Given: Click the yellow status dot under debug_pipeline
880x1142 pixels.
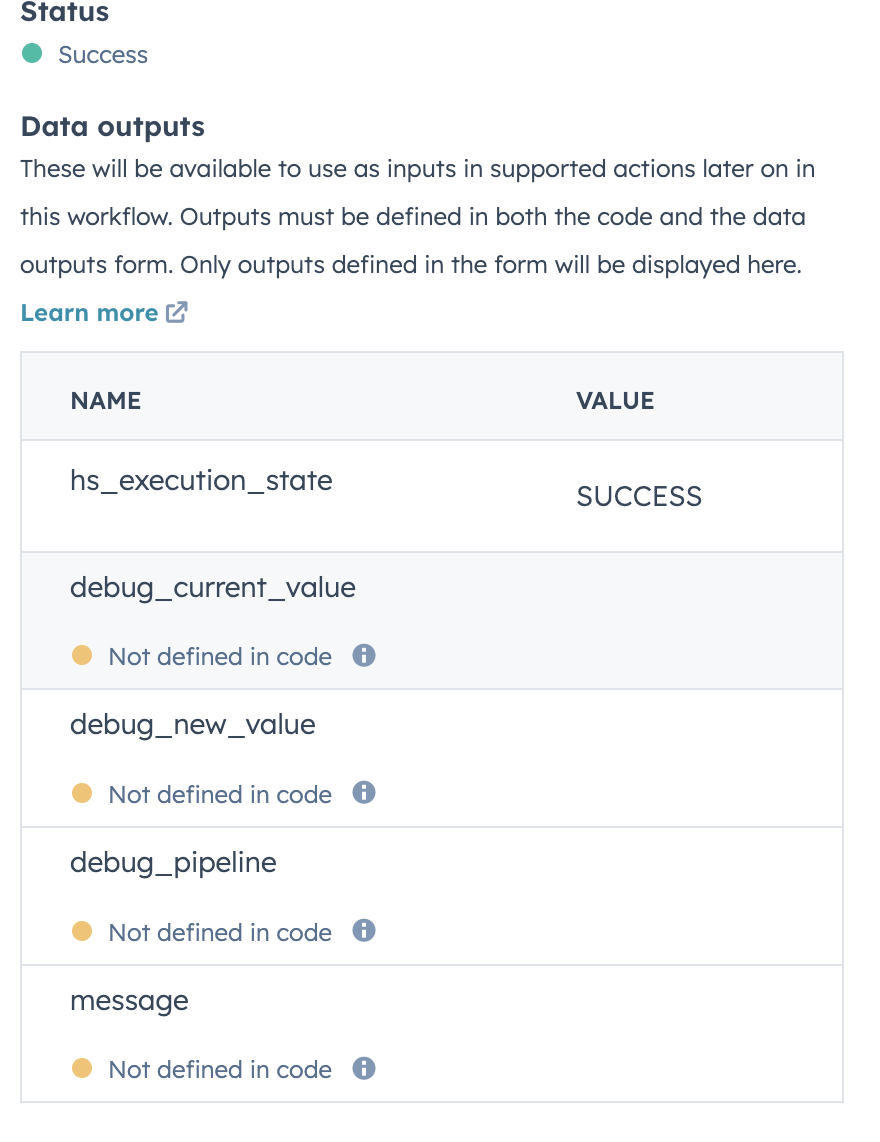Looking at the screenshot, I should [x=81, y=931].
